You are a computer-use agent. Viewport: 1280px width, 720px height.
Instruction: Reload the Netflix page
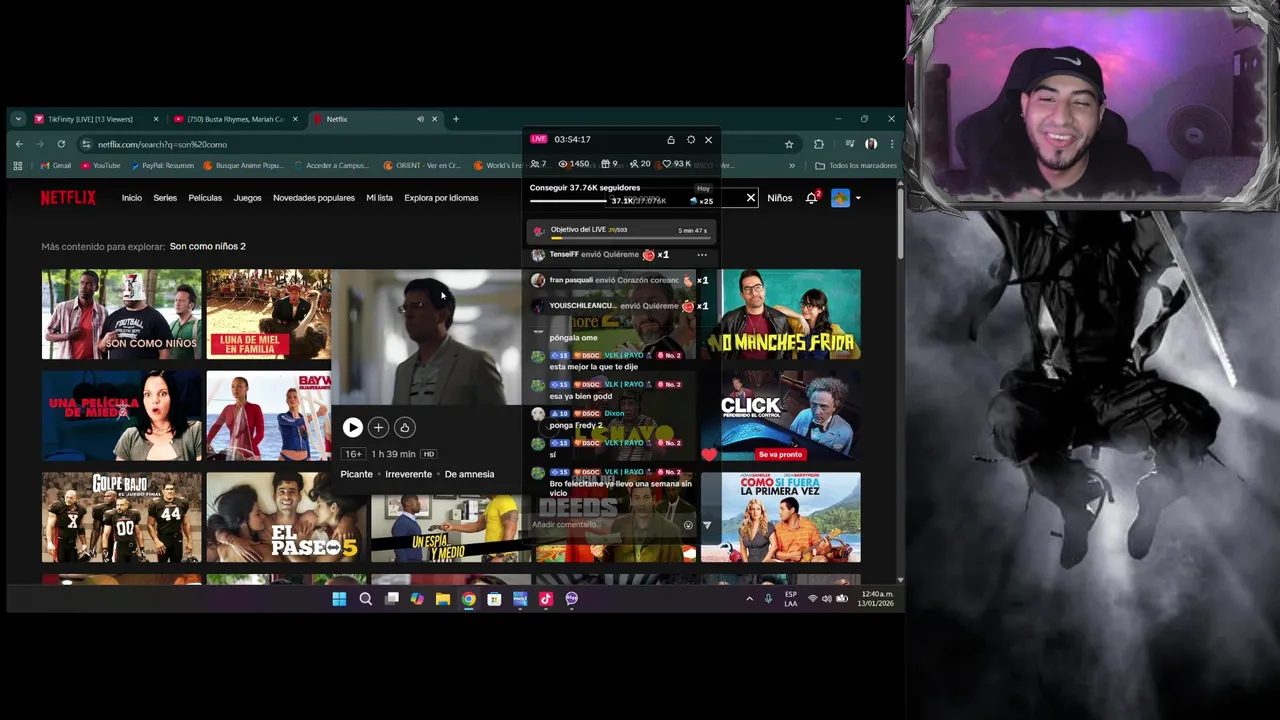[x=61, y=144]
